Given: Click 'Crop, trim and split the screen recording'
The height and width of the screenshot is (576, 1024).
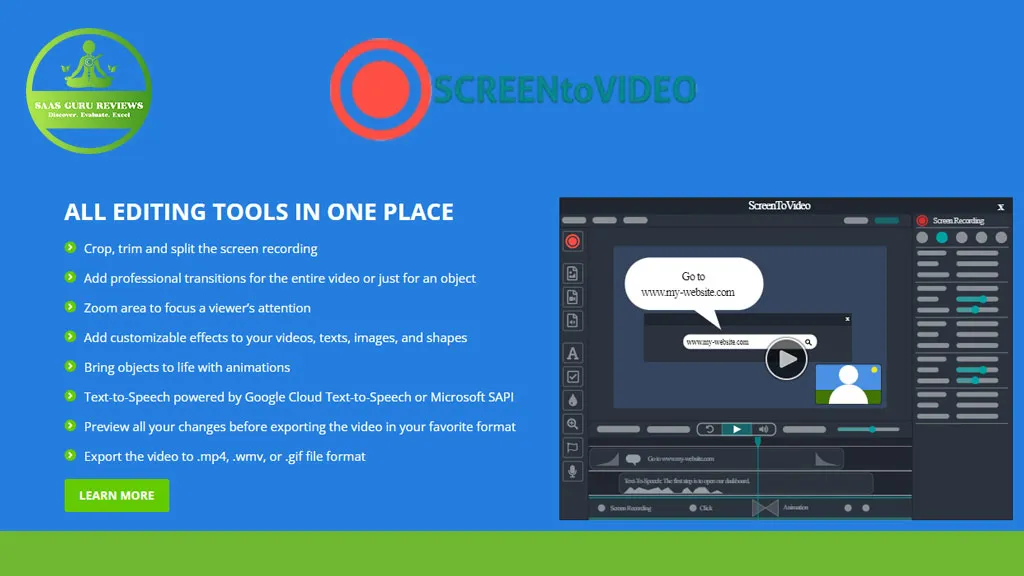Looking at the screenshot, I should click(x=200, y=249).
